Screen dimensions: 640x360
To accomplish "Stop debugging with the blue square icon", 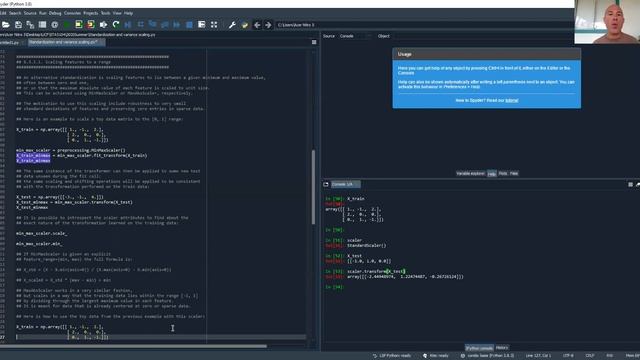I will [189, 25].
